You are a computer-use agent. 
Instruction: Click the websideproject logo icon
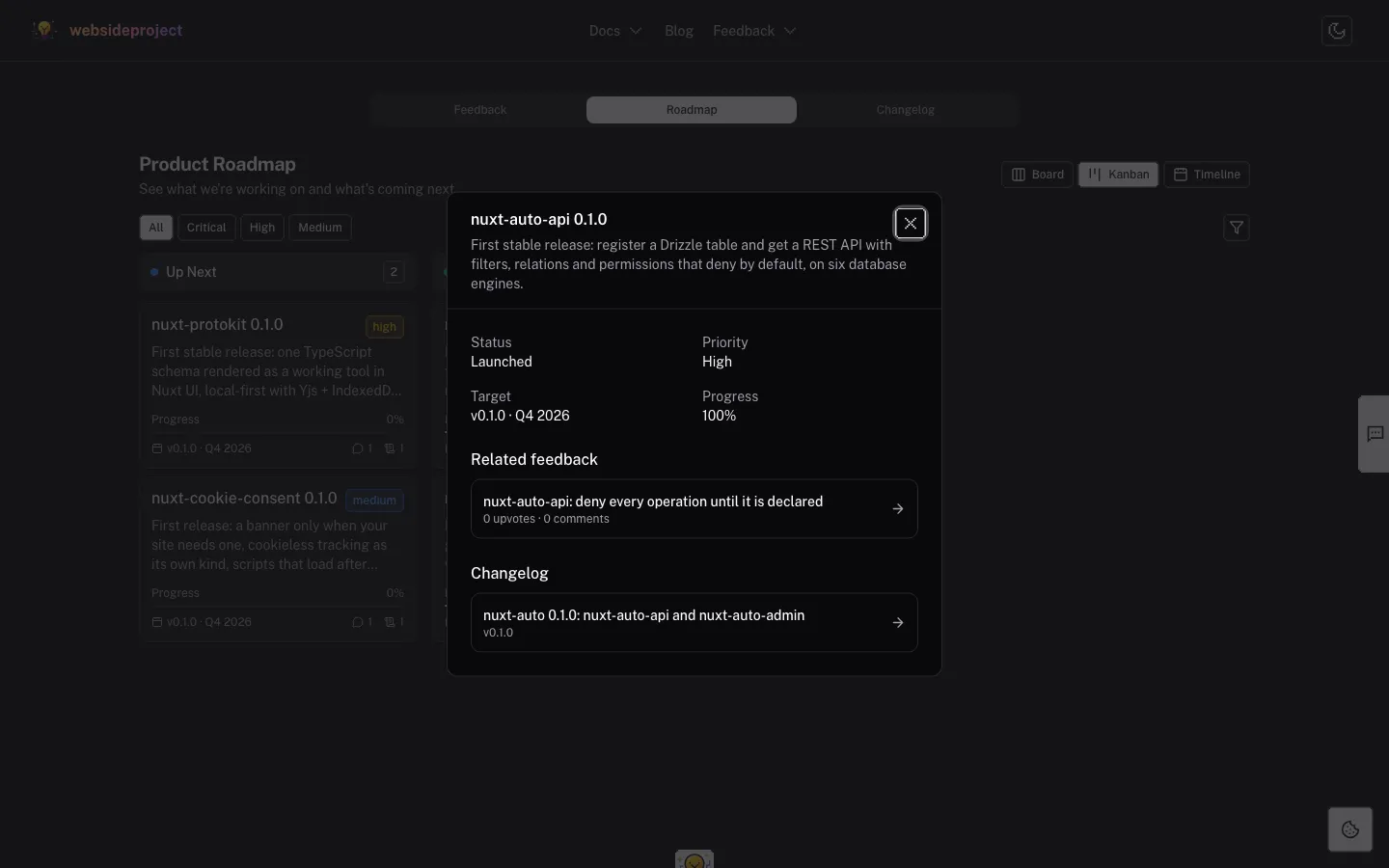tap(44, 30)
